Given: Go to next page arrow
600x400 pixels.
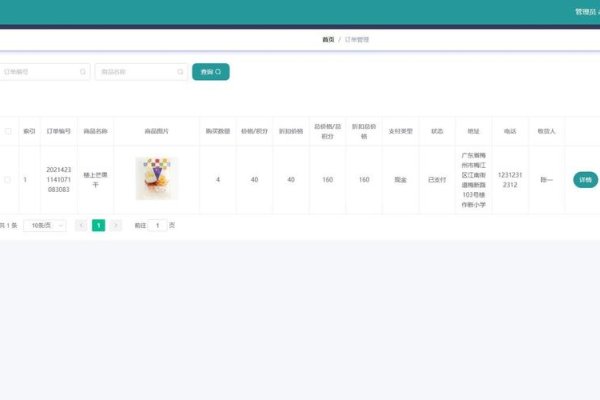Looking at the screenshot, I should [x=116, y=225].
